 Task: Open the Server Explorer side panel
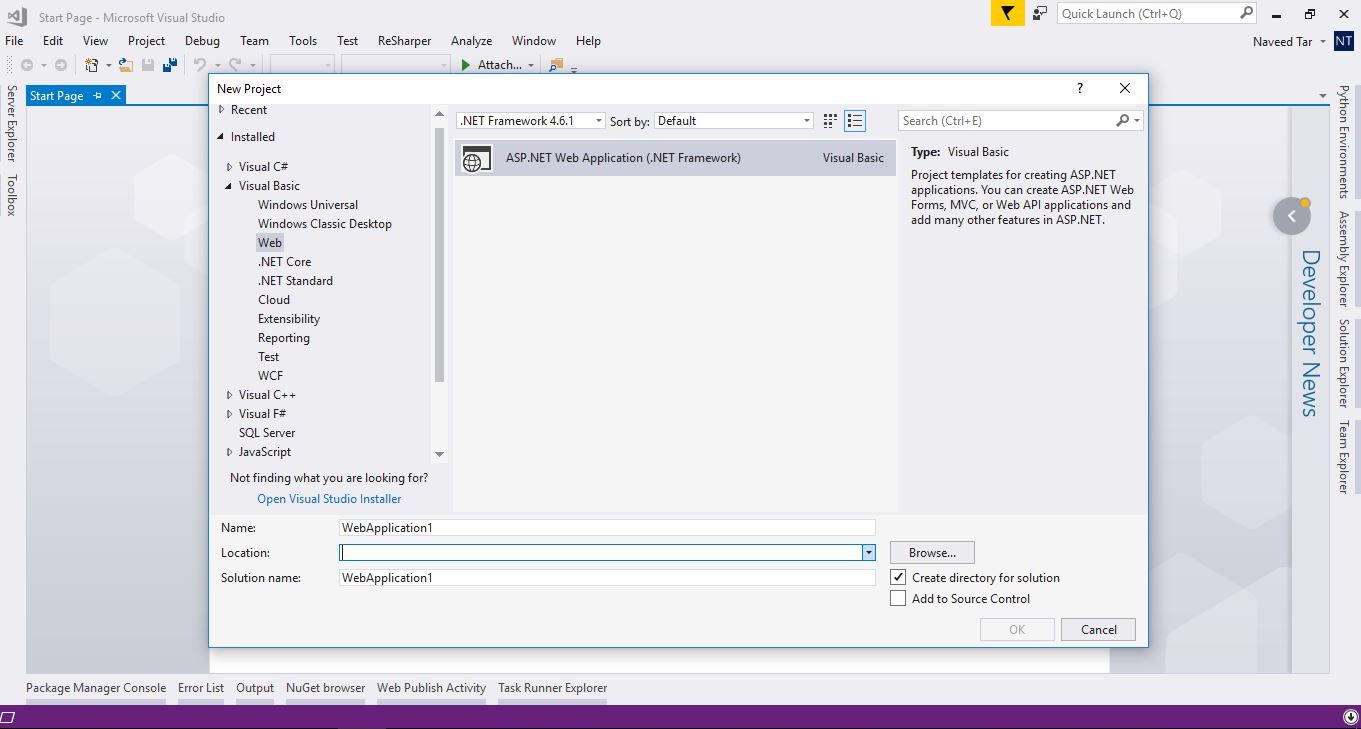click(x=12, y=123)
